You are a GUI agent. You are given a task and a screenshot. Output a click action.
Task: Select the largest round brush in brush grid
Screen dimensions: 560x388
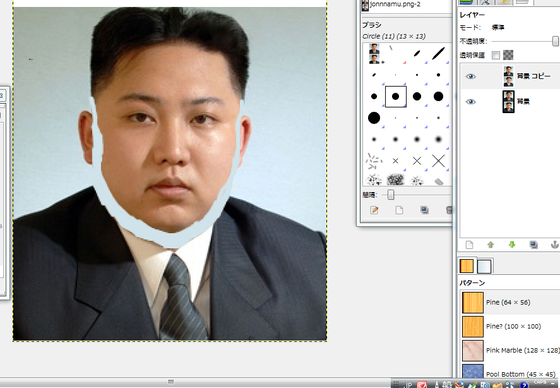pos(374,118)
